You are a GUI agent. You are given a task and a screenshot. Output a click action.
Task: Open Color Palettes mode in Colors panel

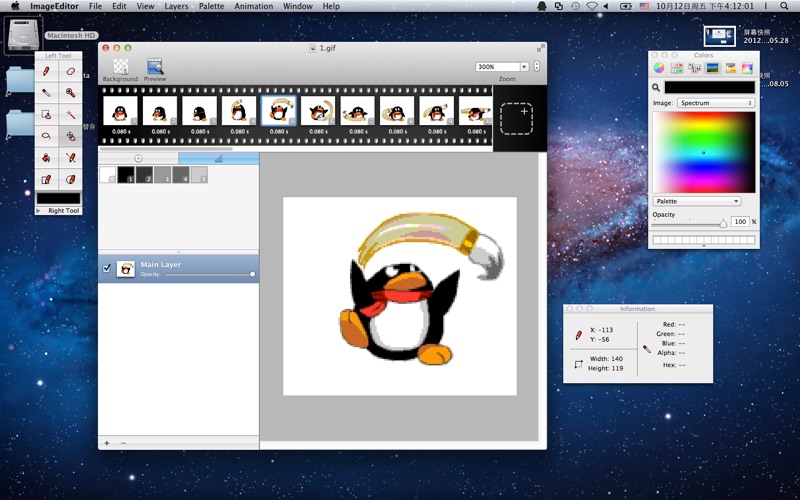click(x=695, y=68)
